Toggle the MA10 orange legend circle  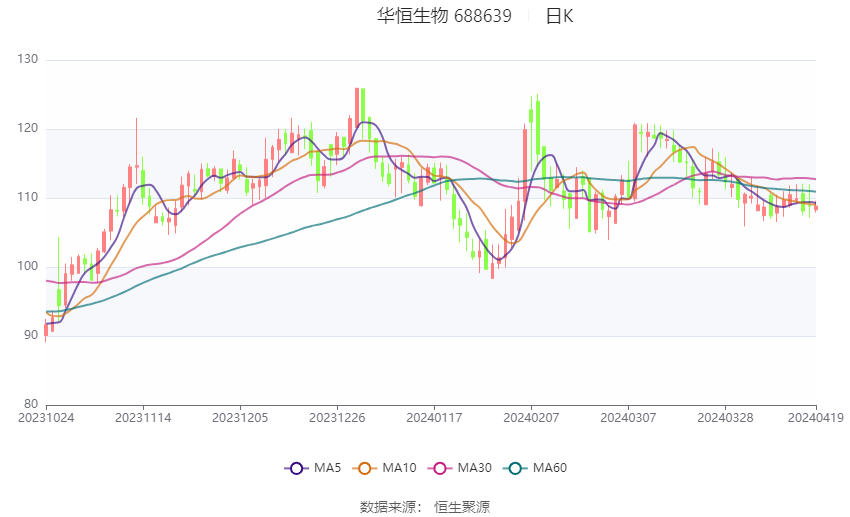coord(364,468)
